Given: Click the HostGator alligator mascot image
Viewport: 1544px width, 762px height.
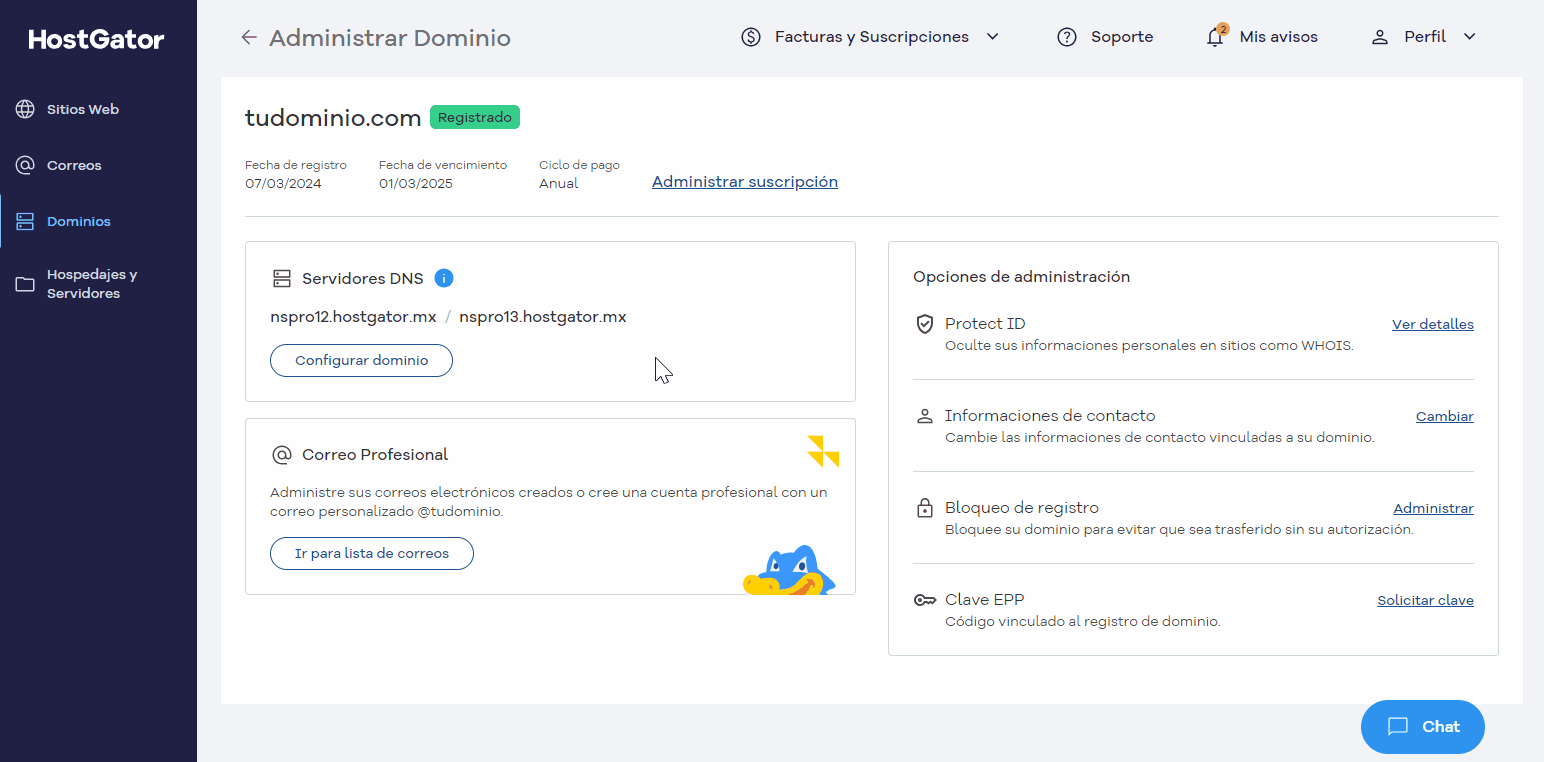Looking at the screenshot, I should (789, 570).
